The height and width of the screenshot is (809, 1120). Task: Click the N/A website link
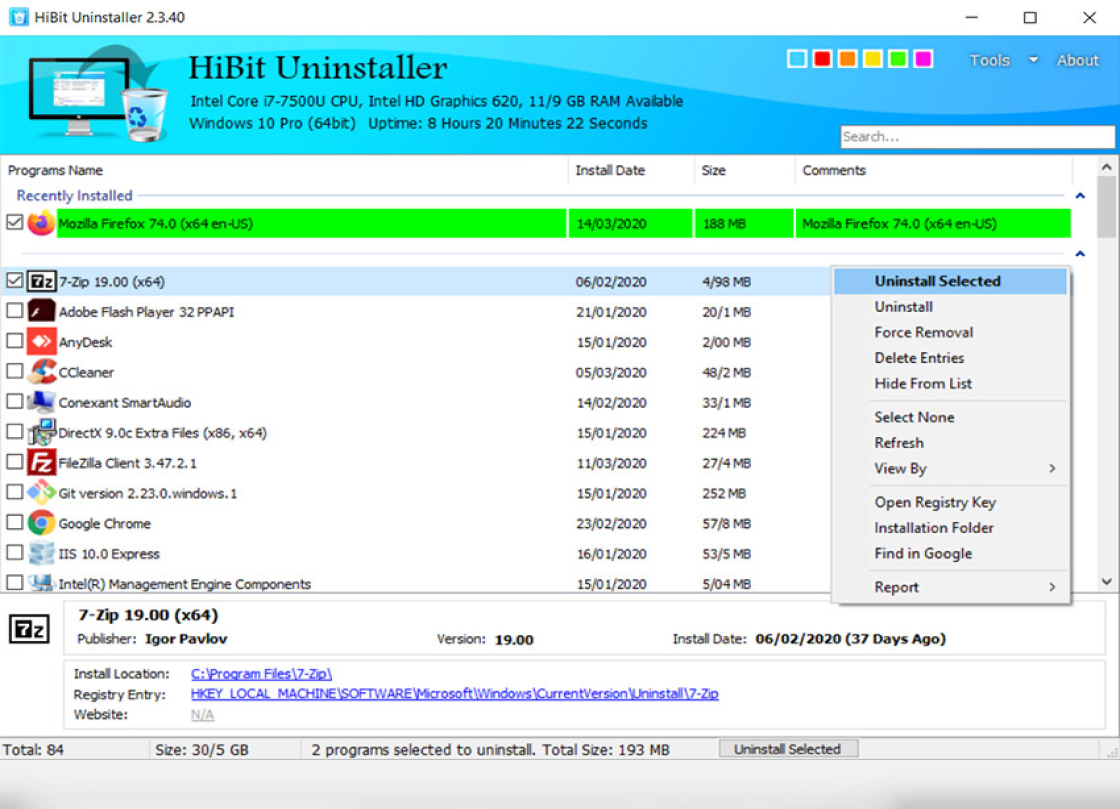(202, 714)
